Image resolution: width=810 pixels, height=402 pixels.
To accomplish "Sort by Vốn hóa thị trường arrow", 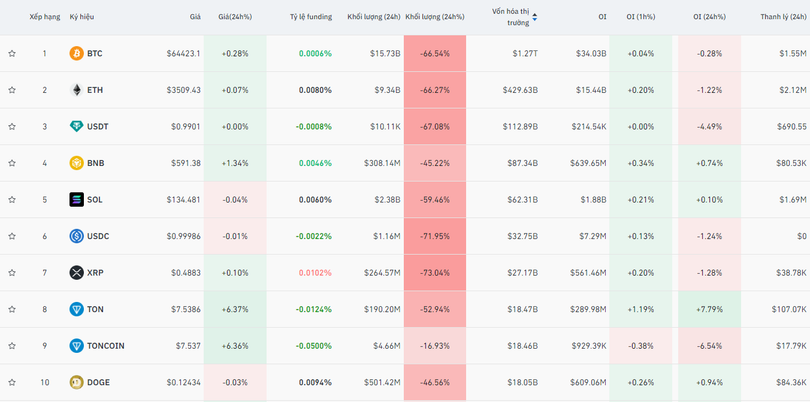I will click(534, 17).
